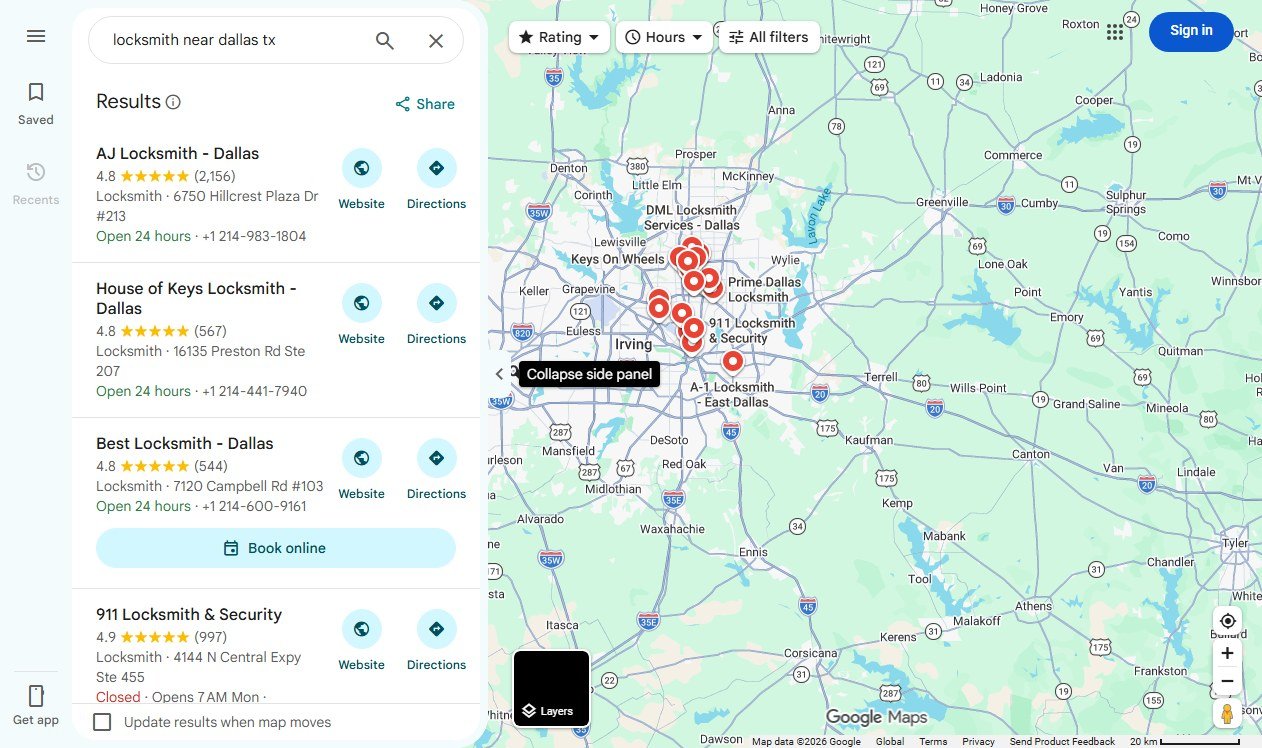The image size is (1262, 748).
Task: Click Irving city label on map
Action: coord(633,344)
